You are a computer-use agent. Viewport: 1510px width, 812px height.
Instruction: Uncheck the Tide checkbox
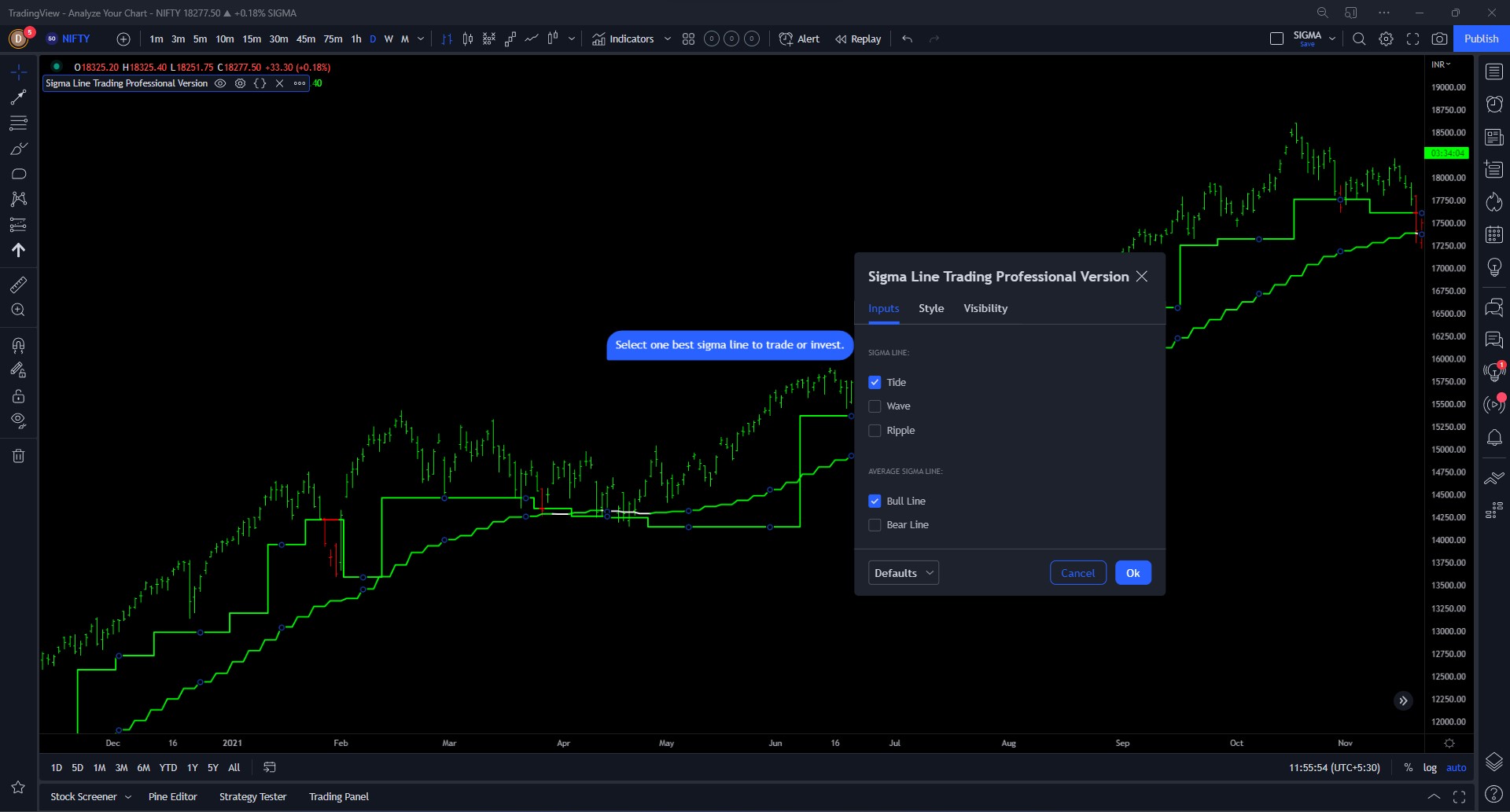(x=875, y=382)
